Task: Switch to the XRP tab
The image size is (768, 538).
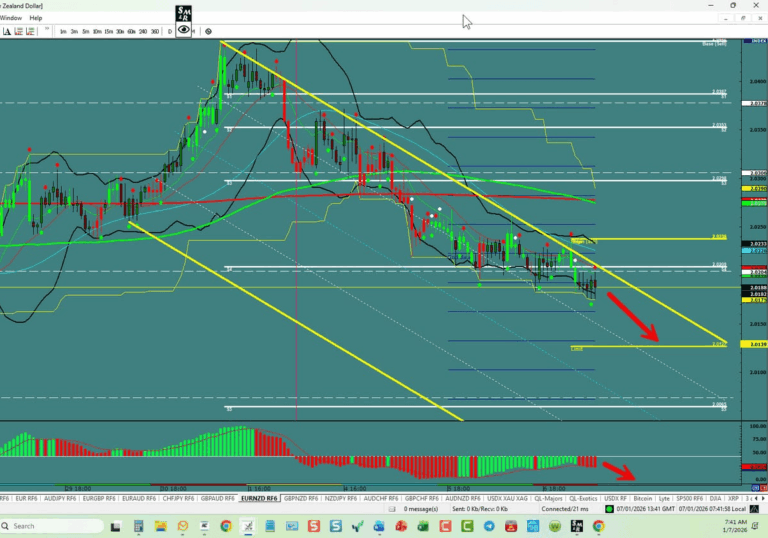Action: coord(733,498)
